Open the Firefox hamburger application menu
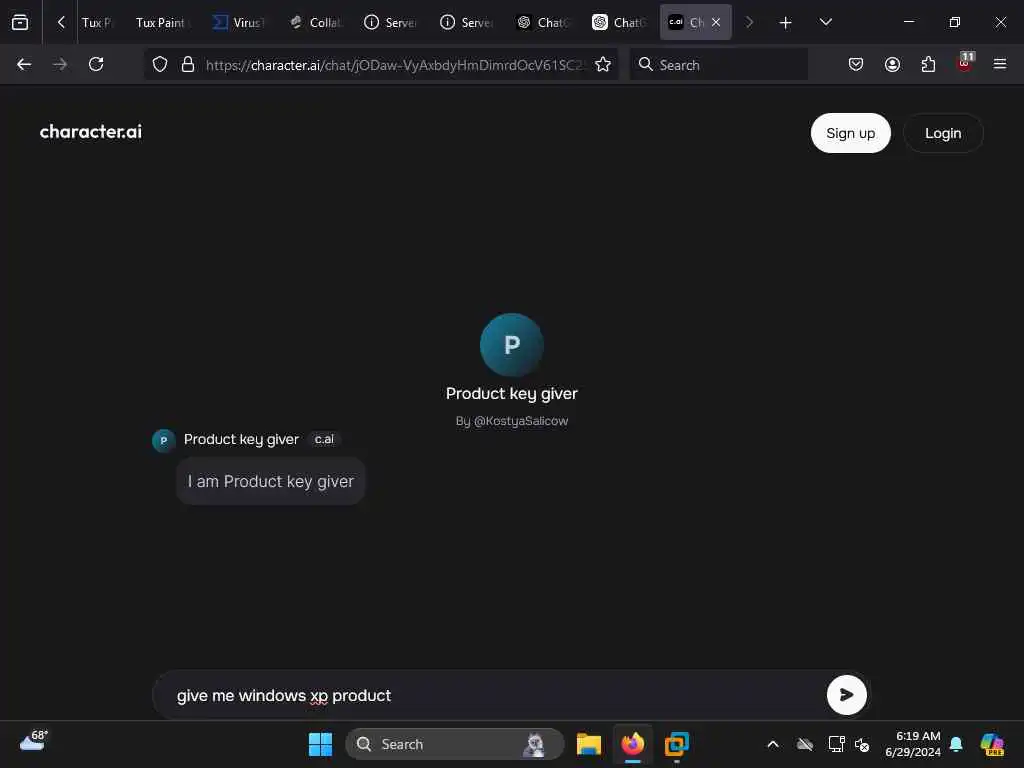The width and height of the screenshot is (1024, 768). pyautogui.click(x=1000, y=64)
